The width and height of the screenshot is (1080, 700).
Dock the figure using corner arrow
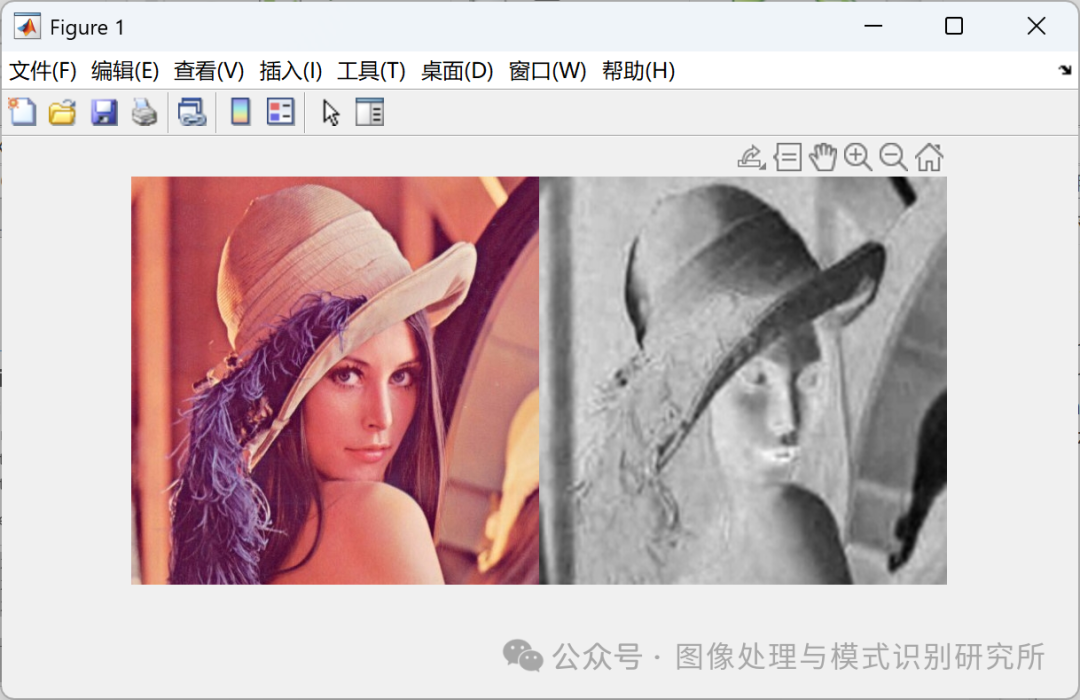[1065, 70]
